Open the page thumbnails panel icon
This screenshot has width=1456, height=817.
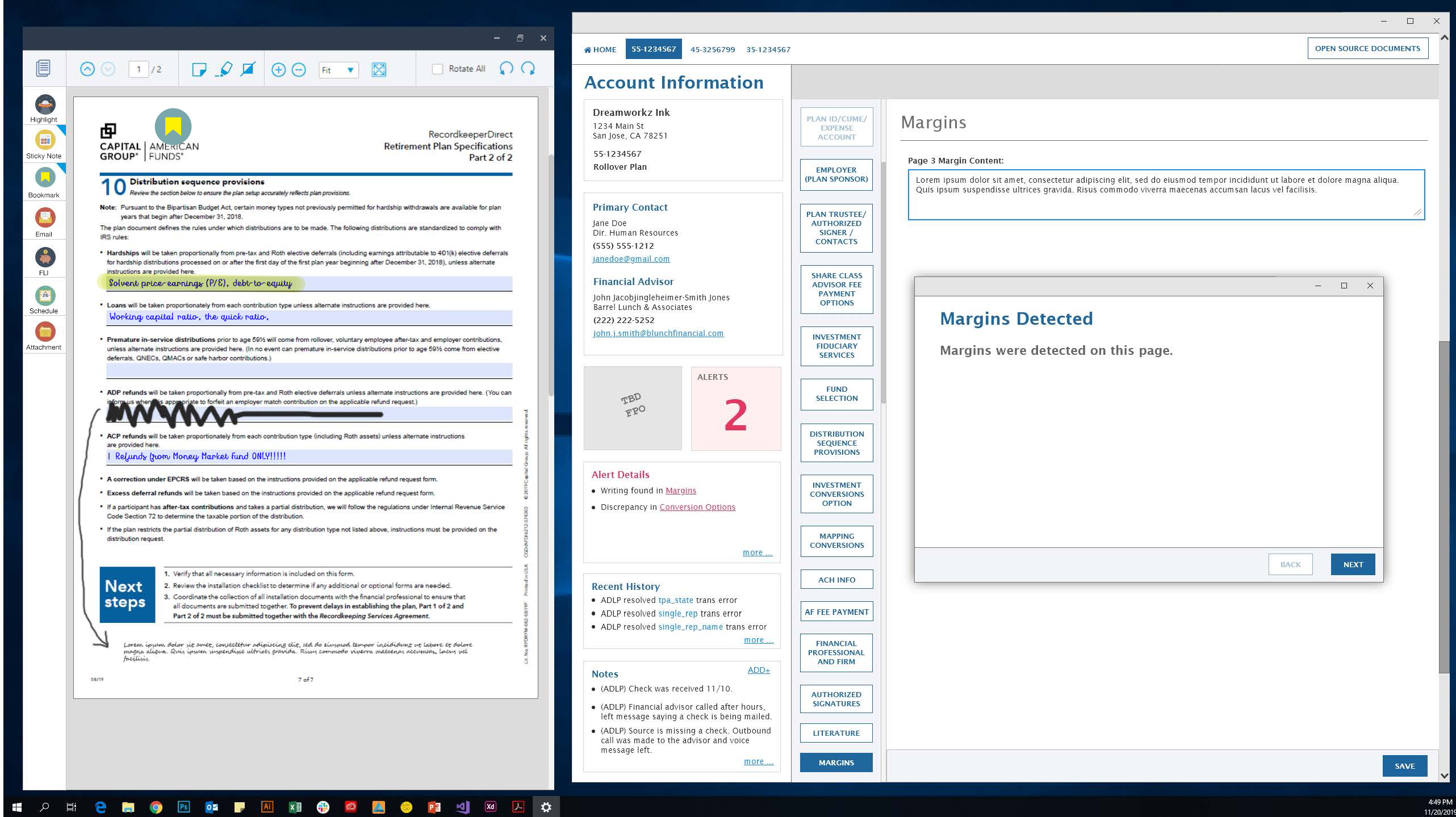tap(43, 68)
